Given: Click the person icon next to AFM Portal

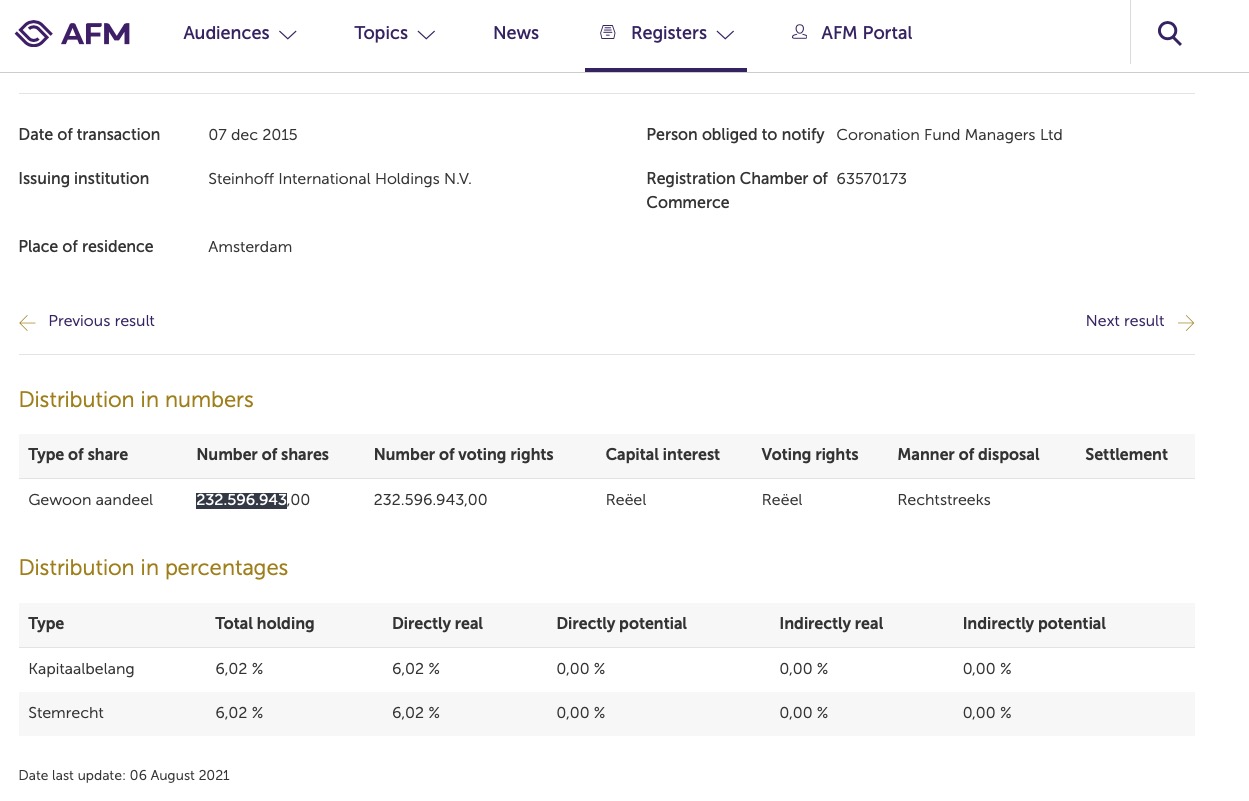Looking at the screenshot, I should (x=799, y=31).
